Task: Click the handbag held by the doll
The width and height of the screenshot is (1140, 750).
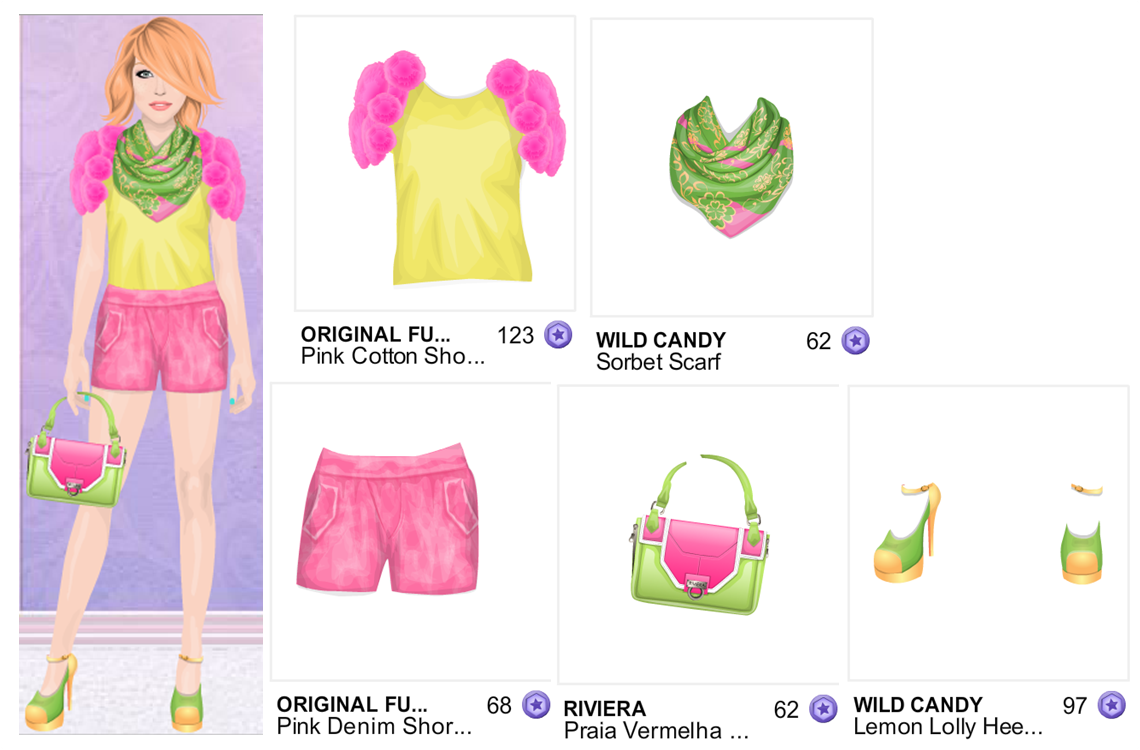Action: tap(76, 453)
